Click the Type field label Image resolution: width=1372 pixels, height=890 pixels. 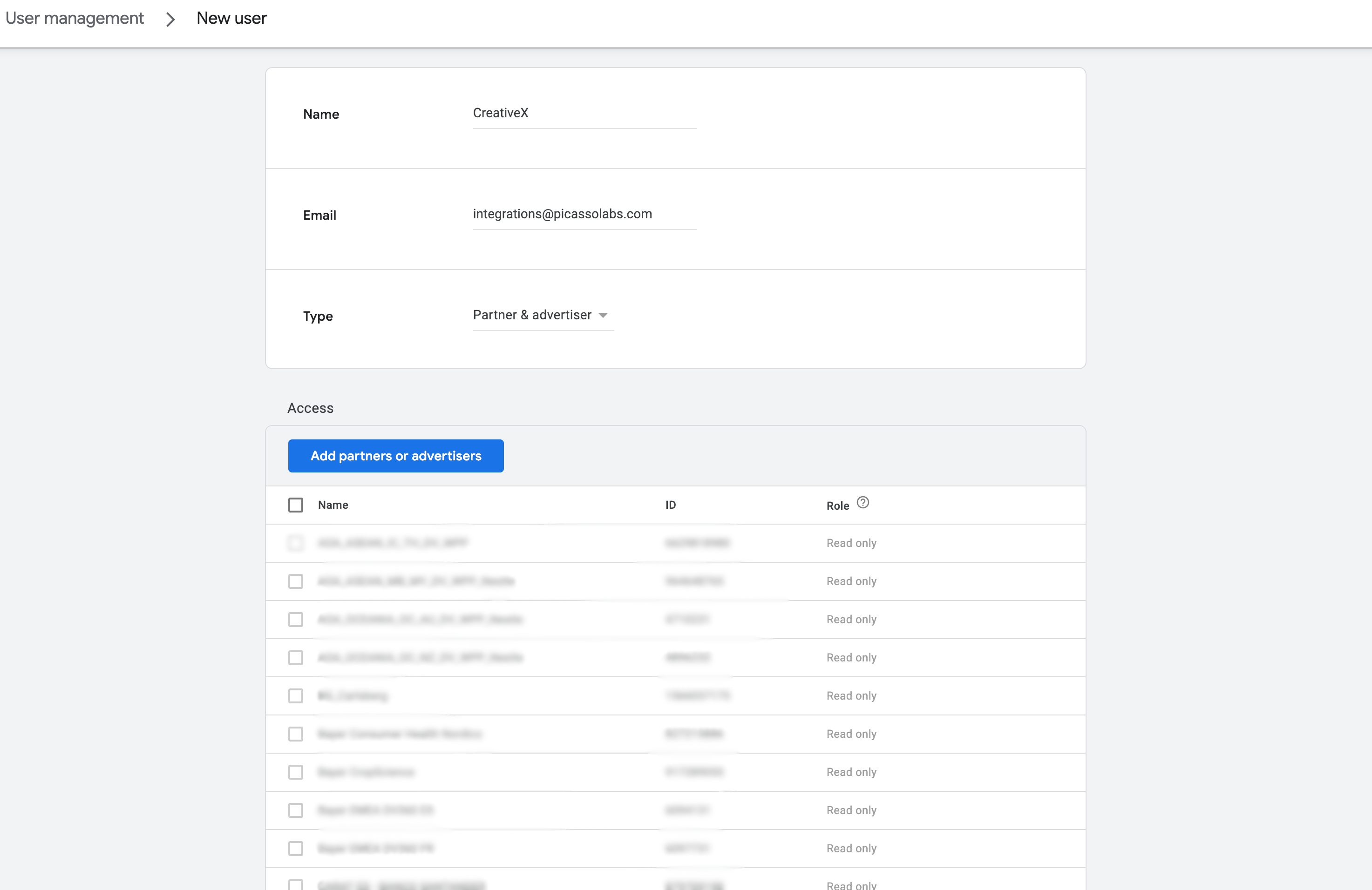tap(318, 316)
